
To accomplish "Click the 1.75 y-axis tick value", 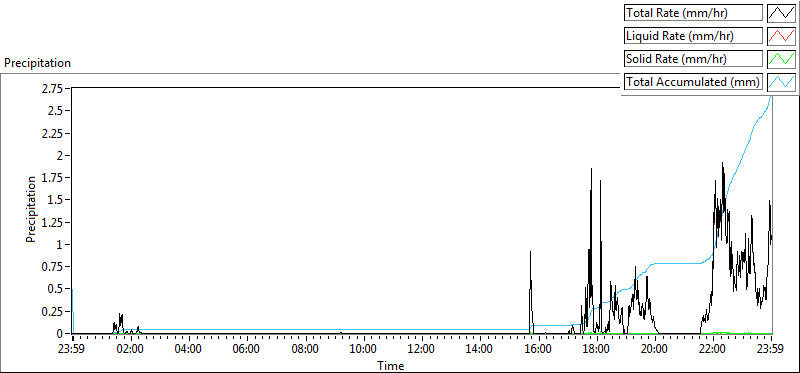I will [x=52, y=178].
